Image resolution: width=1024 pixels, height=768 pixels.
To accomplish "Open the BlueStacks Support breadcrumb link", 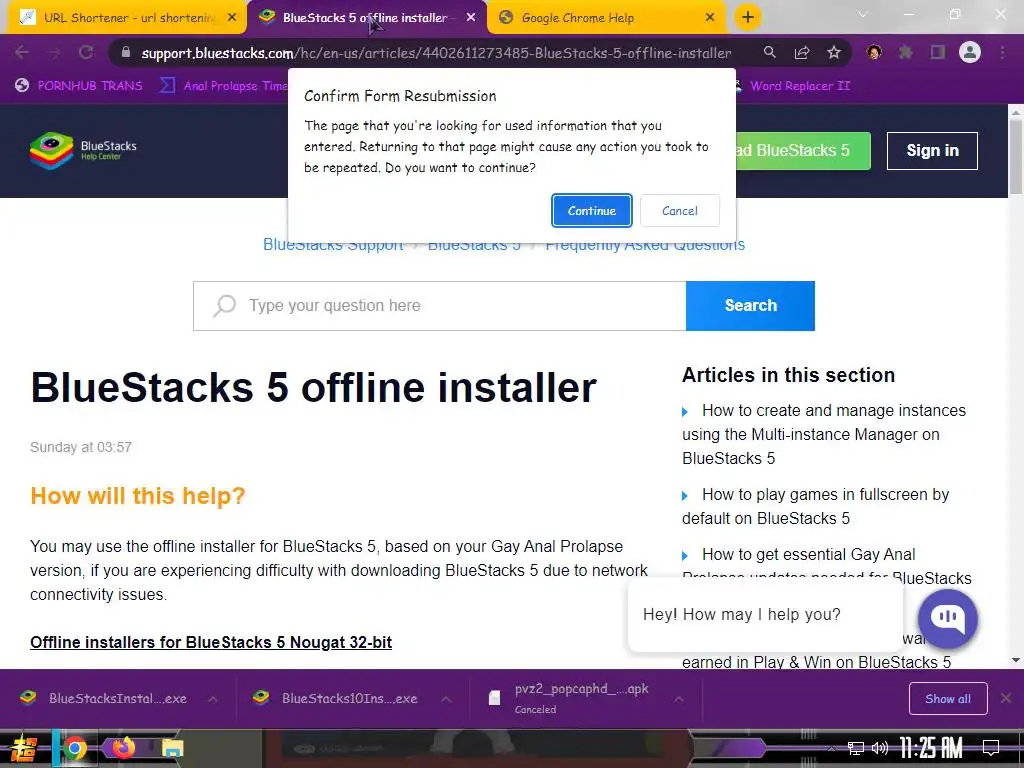I will click(x=333, y=246).
